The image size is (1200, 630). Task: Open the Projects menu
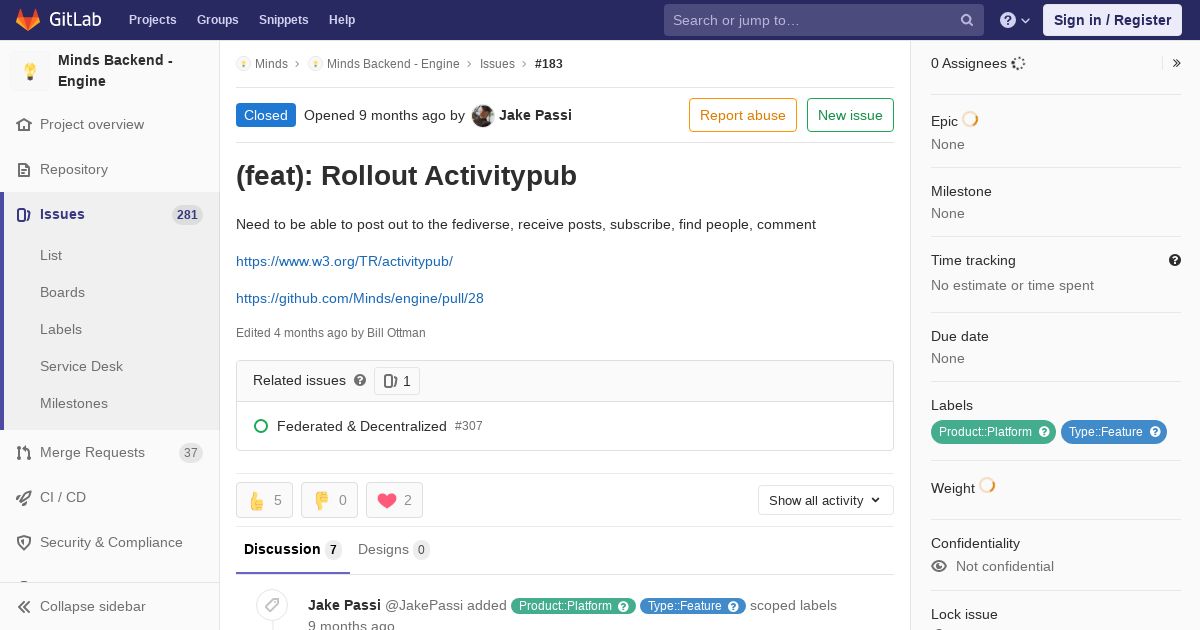point(152,20)
